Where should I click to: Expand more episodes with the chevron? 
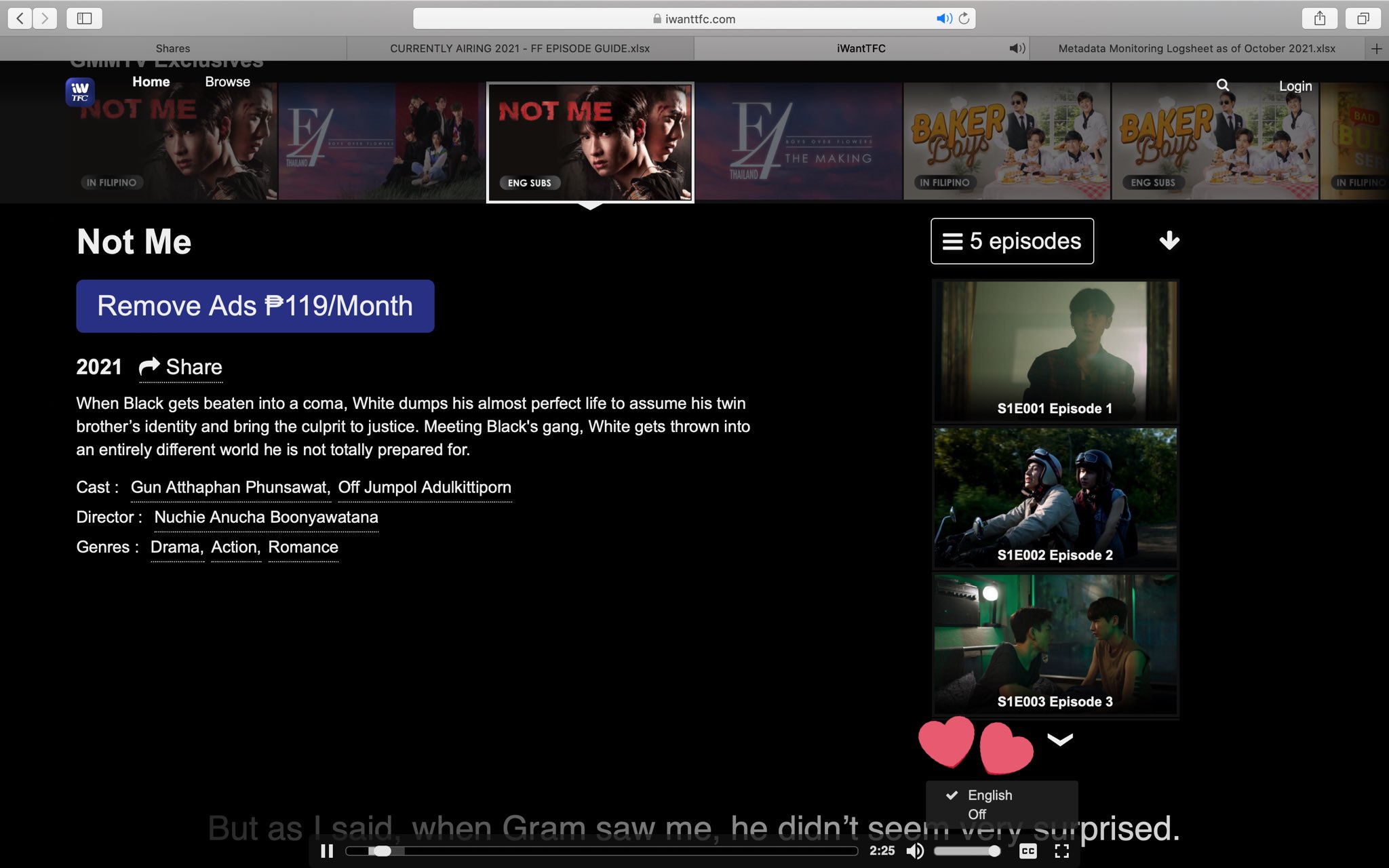(1060, 739)
